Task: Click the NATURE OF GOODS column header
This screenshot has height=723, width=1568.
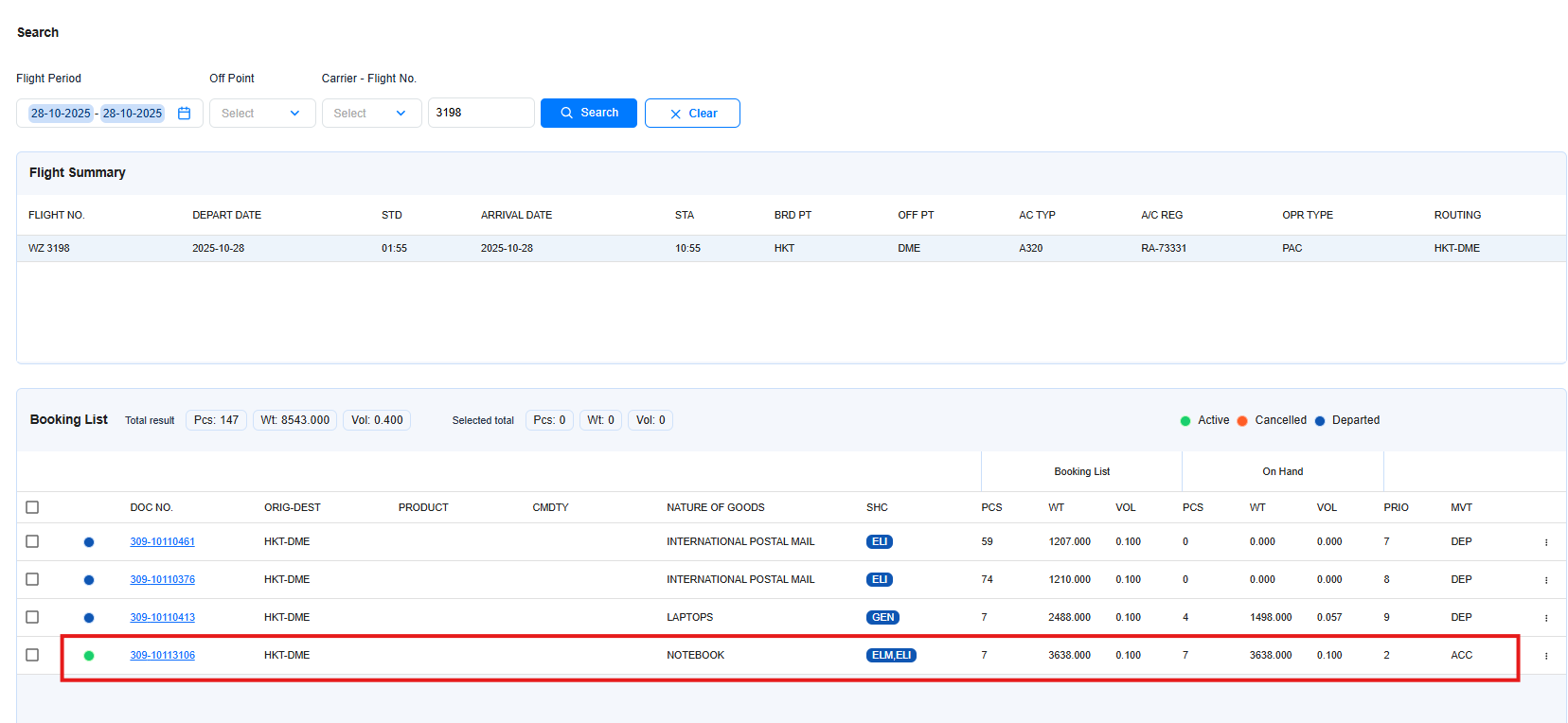Action: [715, 508]
